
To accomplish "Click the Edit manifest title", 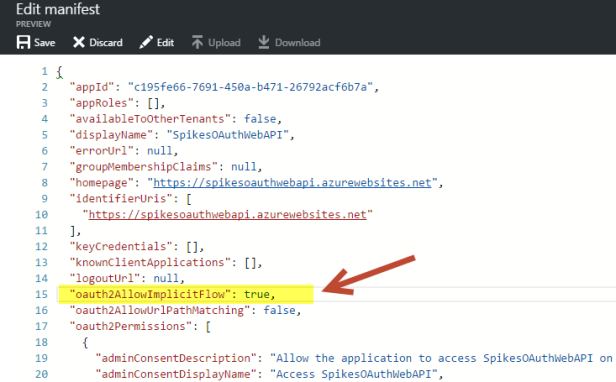I will pyautogui.click(x=58, y=9).
